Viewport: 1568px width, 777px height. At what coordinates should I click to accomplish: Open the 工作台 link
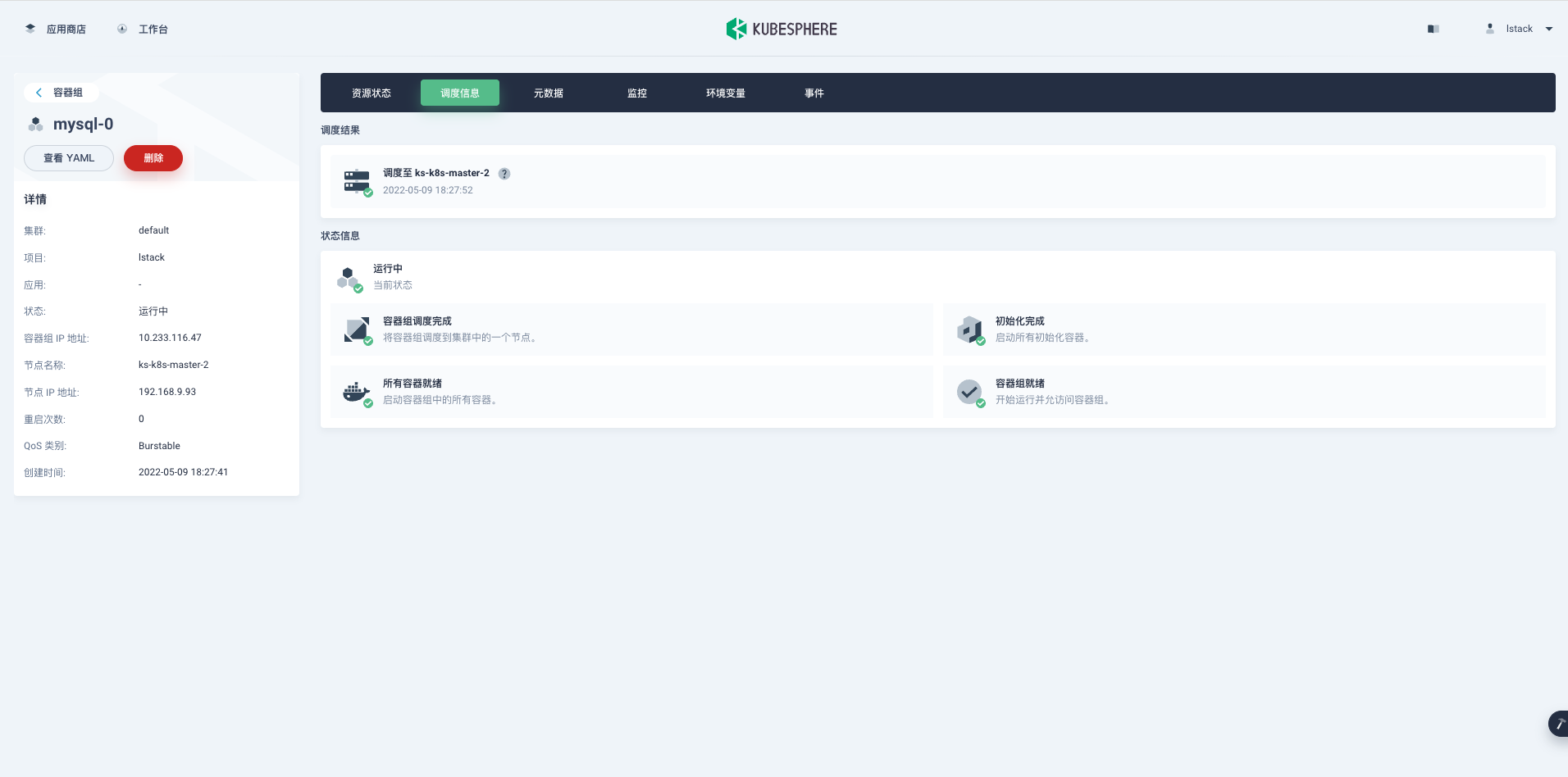[x=153, y=30]
